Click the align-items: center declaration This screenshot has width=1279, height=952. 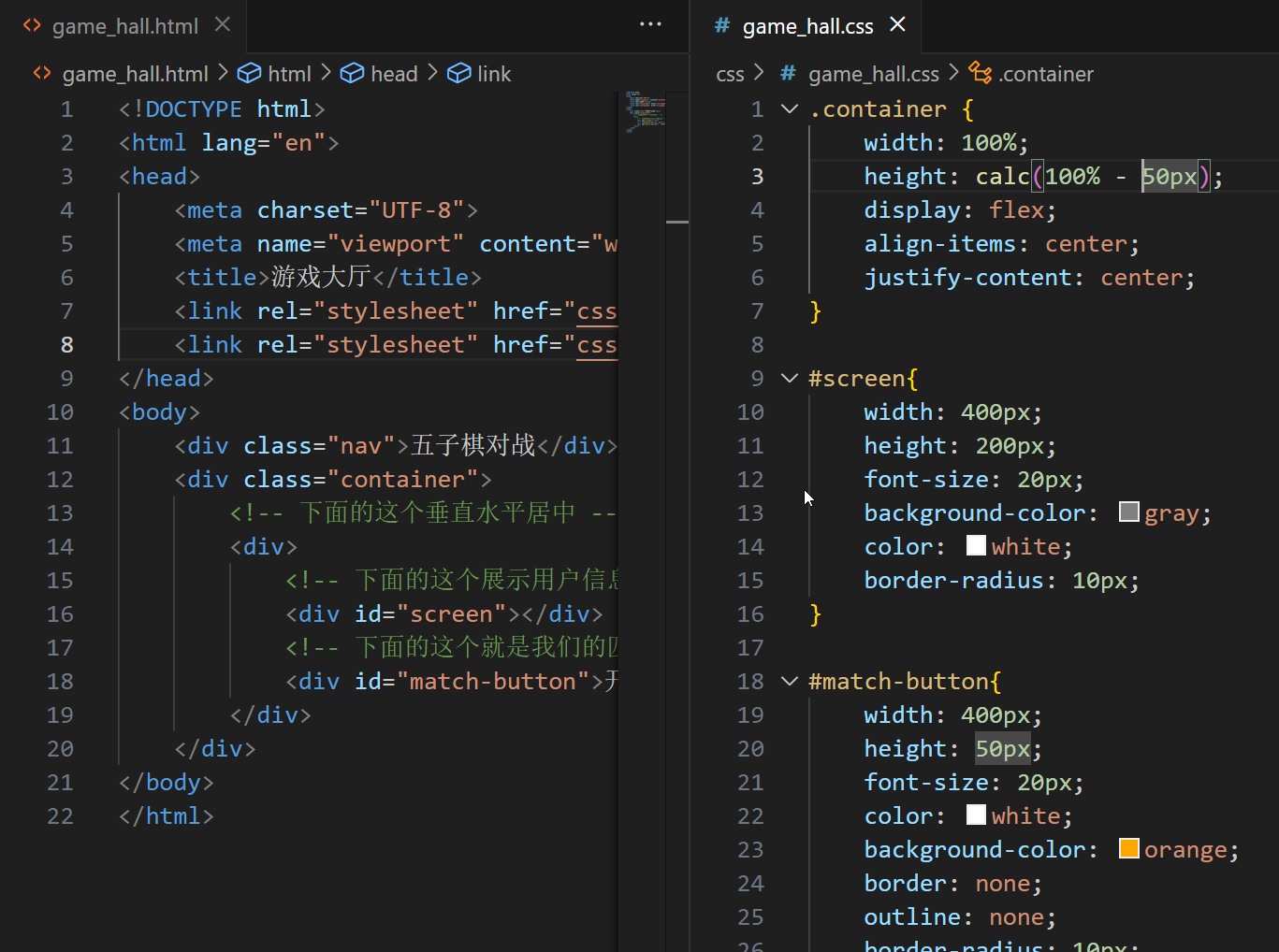pos(1002,244)
